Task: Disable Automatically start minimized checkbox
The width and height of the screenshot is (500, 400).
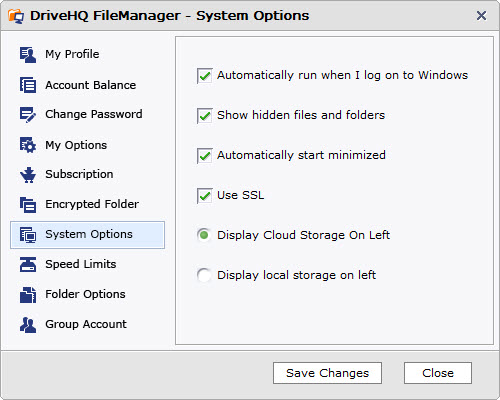Action: click(x=204, y=156)
